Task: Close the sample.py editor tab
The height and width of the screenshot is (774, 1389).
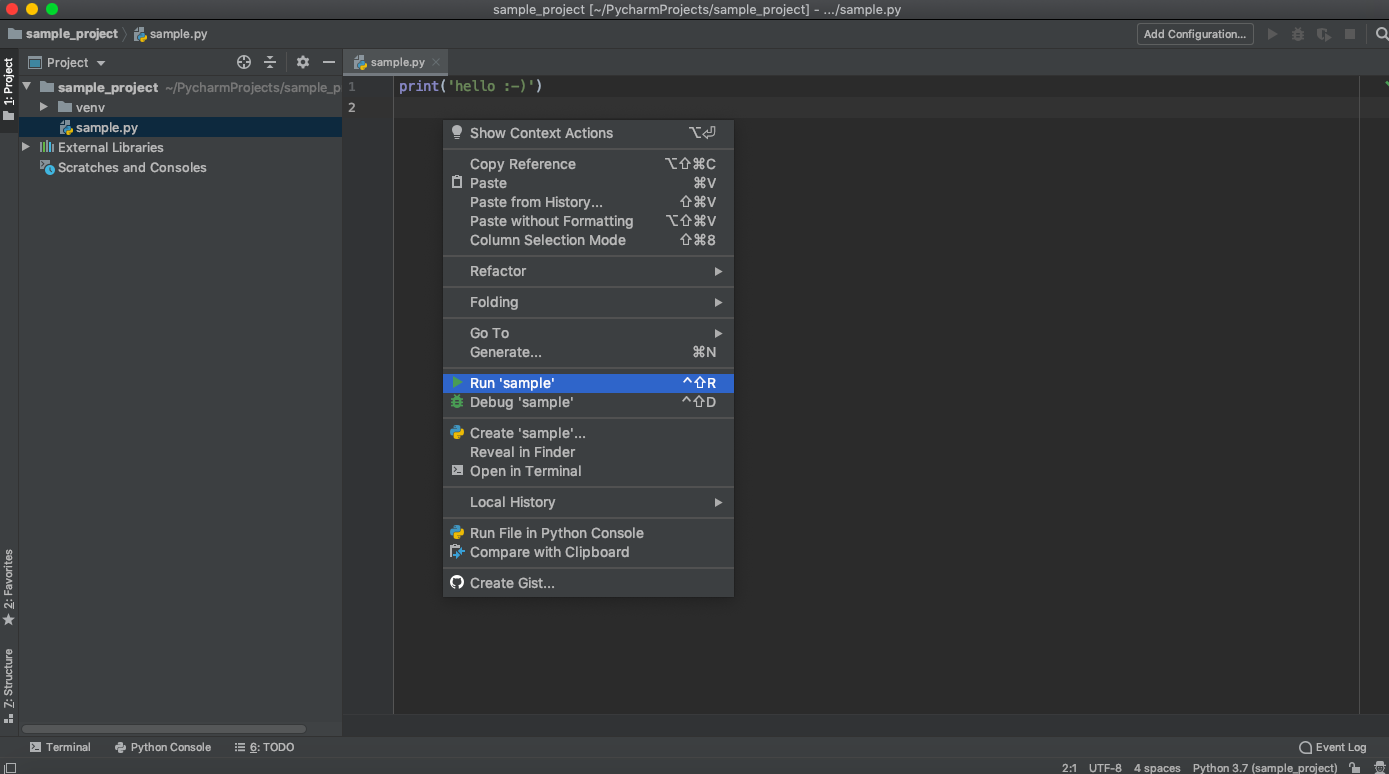Action: coord(436,62)
